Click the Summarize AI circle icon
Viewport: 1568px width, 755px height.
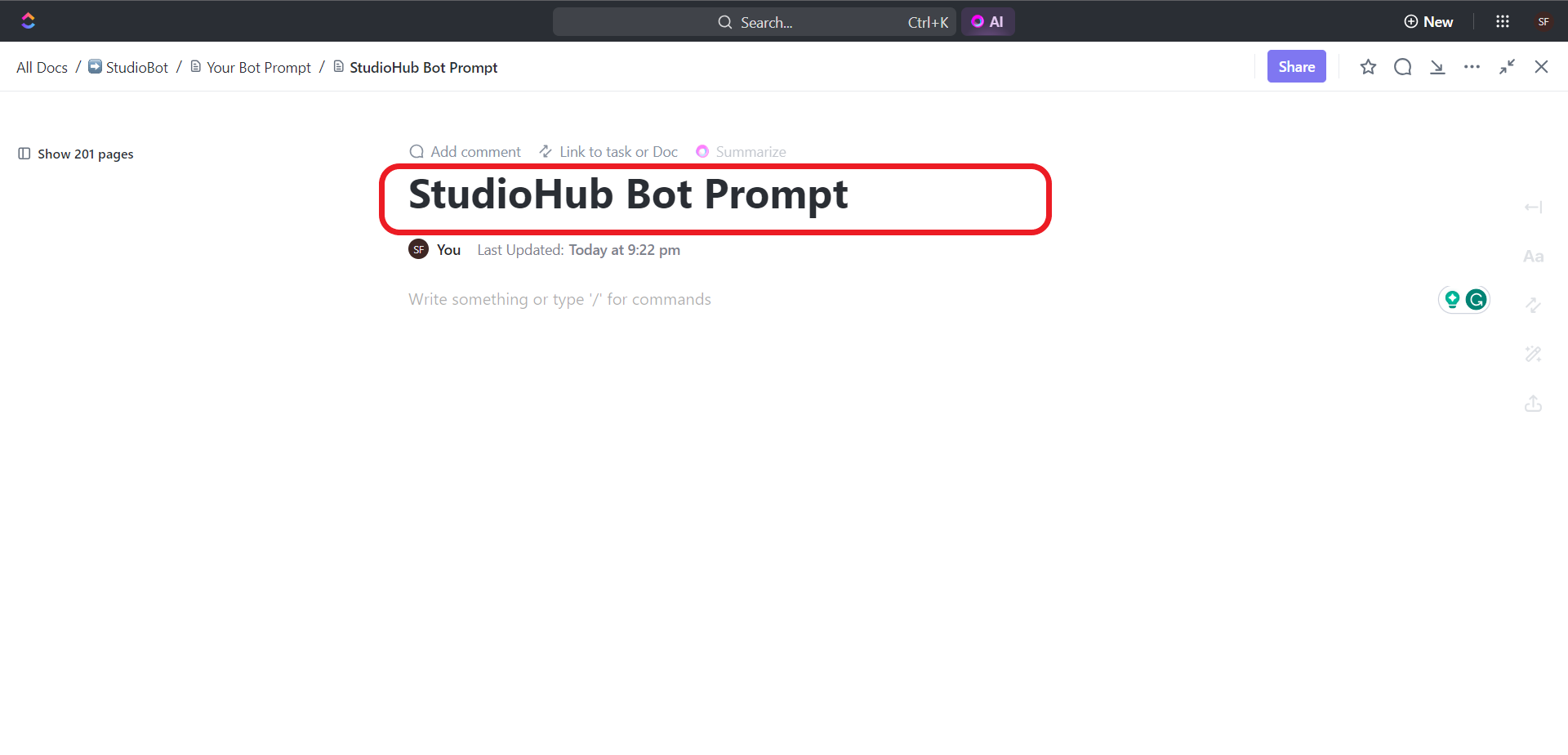(702, 152)
